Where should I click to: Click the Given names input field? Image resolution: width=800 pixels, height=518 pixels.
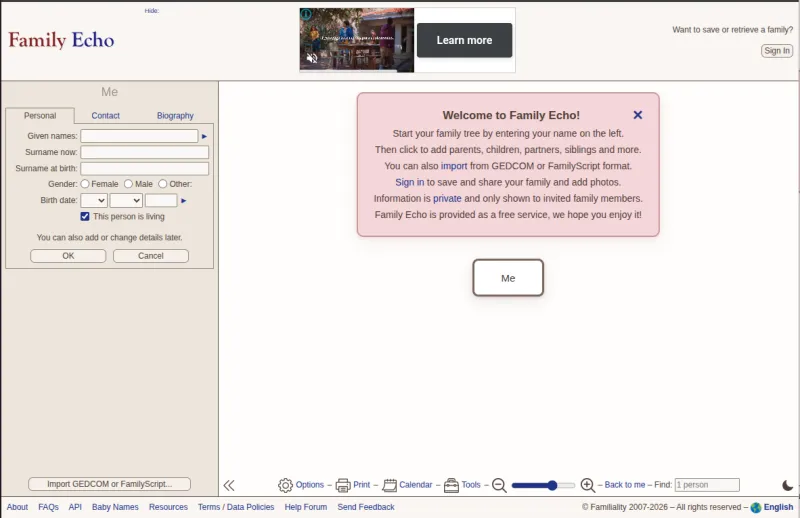coord(139,136)
